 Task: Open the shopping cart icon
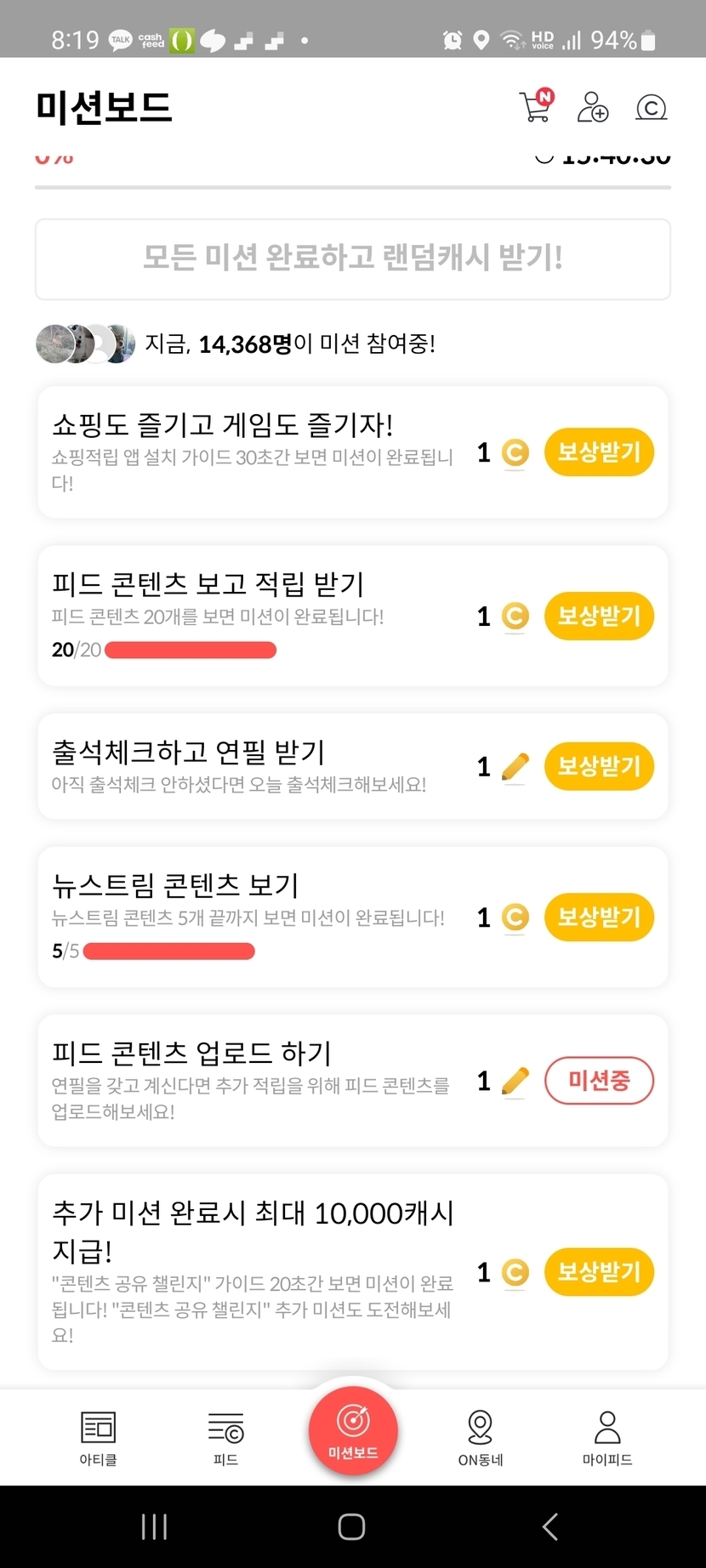point(536,106)
